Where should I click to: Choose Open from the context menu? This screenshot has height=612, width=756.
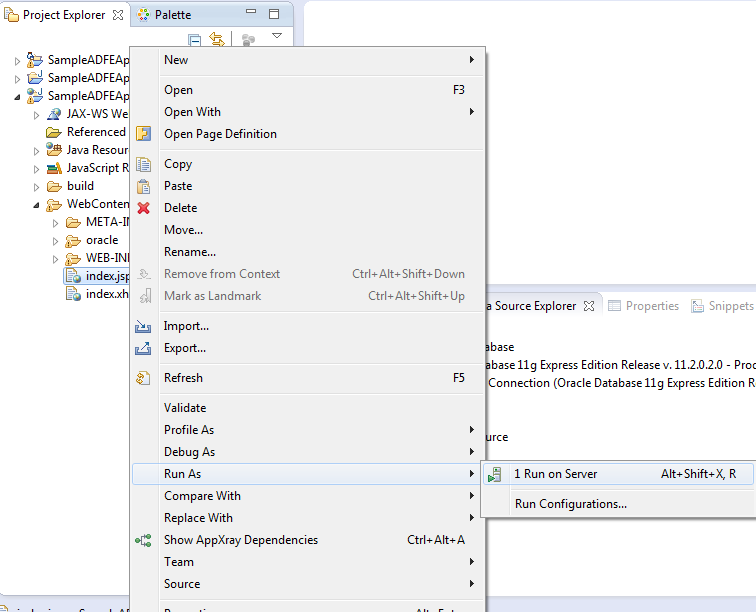pos(309,90)
